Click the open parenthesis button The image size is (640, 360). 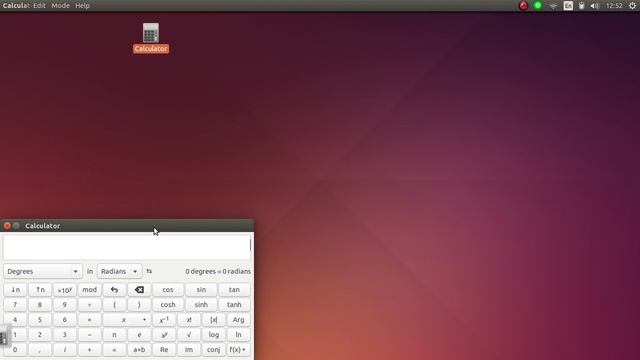pos(114,304)
